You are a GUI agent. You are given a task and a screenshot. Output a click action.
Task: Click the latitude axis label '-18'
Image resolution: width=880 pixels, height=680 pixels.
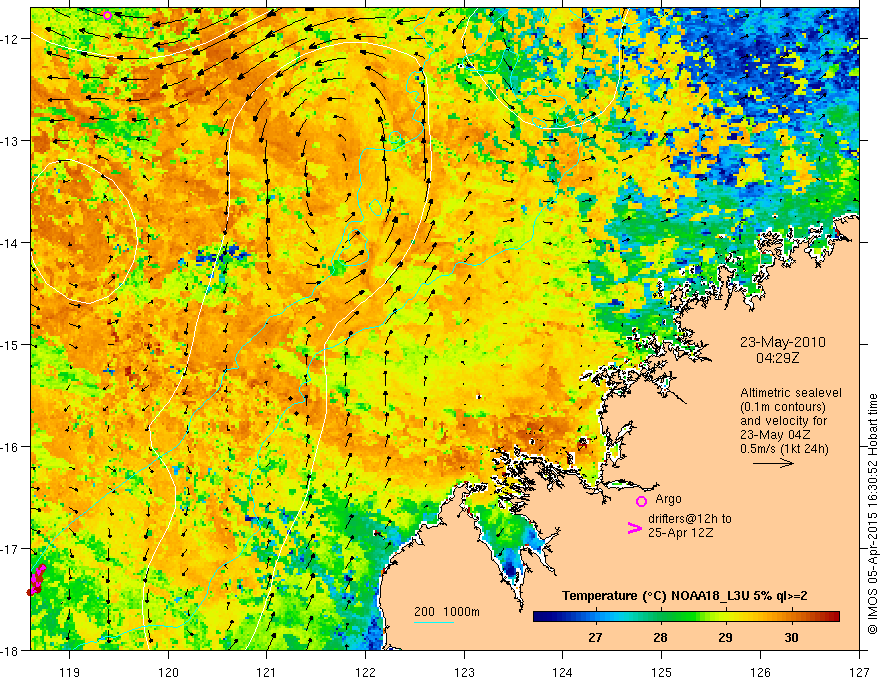pyautogui.click(x=10, y=650)
